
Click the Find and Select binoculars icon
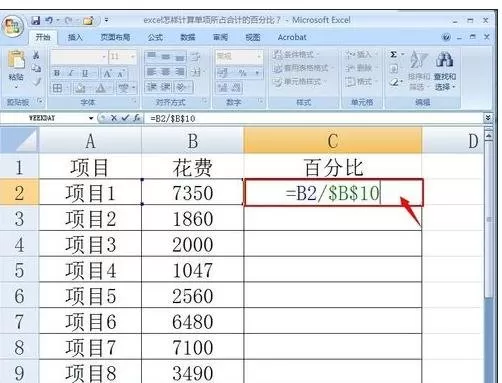click(x=445, y=60)
